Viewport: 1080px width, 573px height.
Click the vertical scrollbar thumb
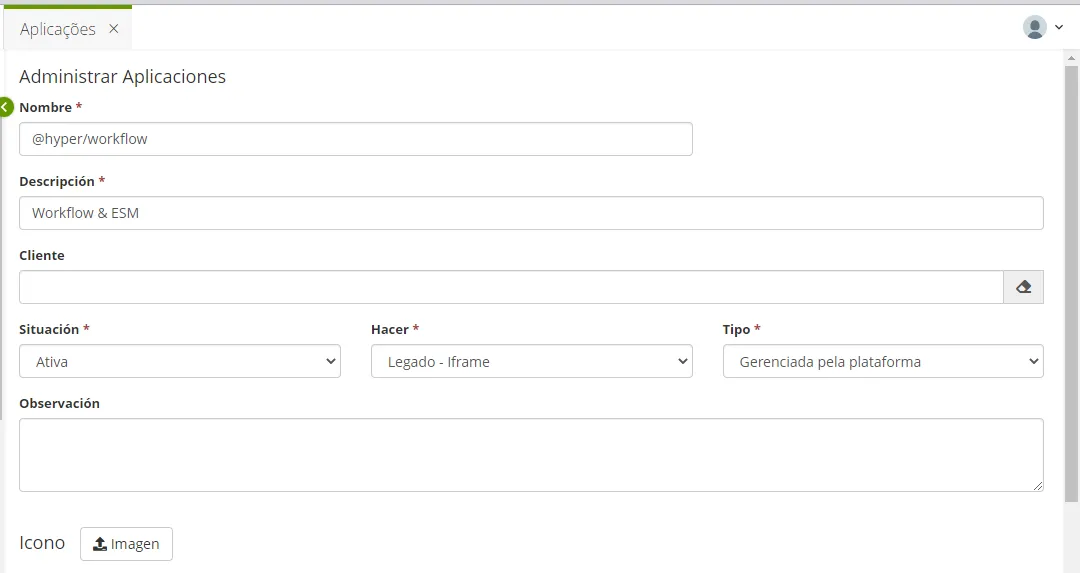(1071, 282)
